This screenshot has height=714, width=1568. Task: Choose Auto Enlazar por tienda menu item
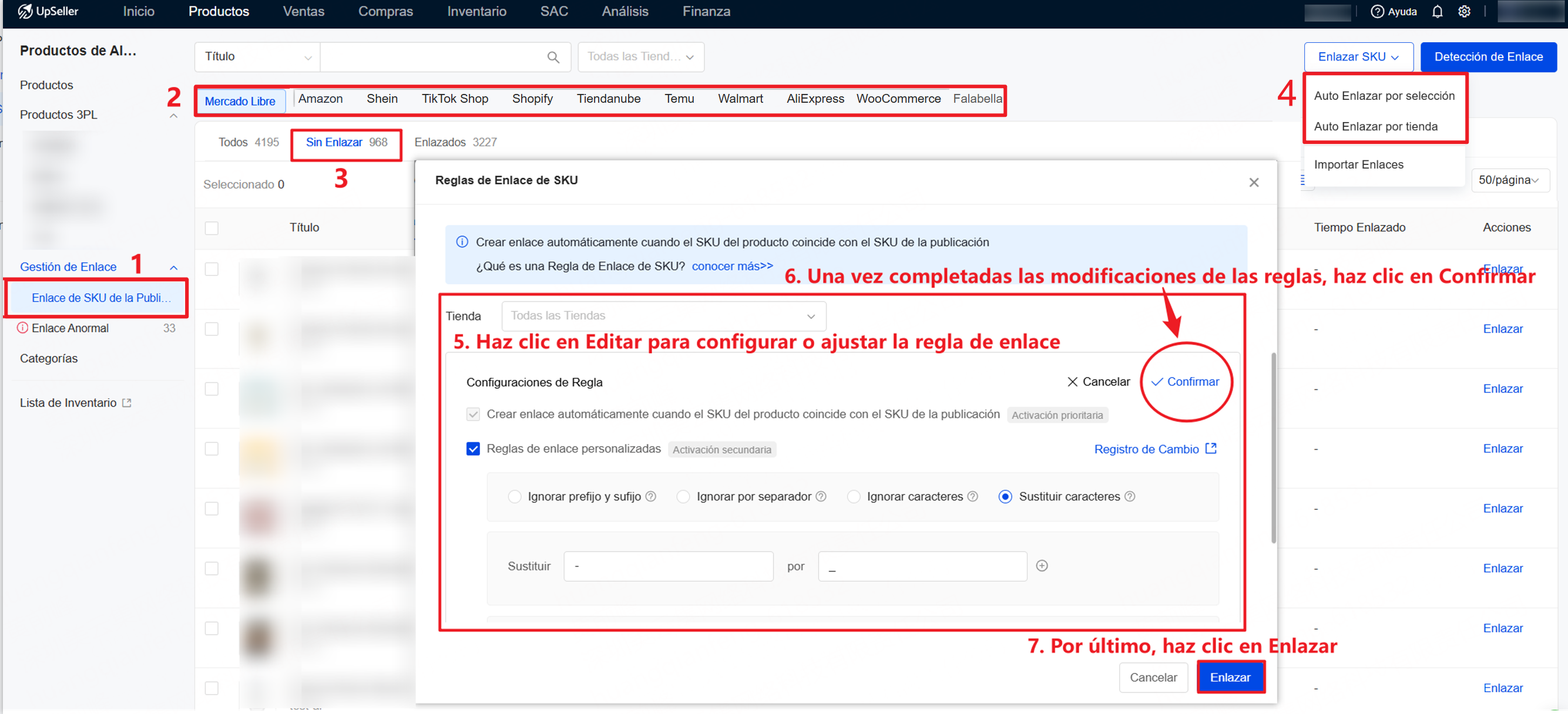pos(1375,126)
